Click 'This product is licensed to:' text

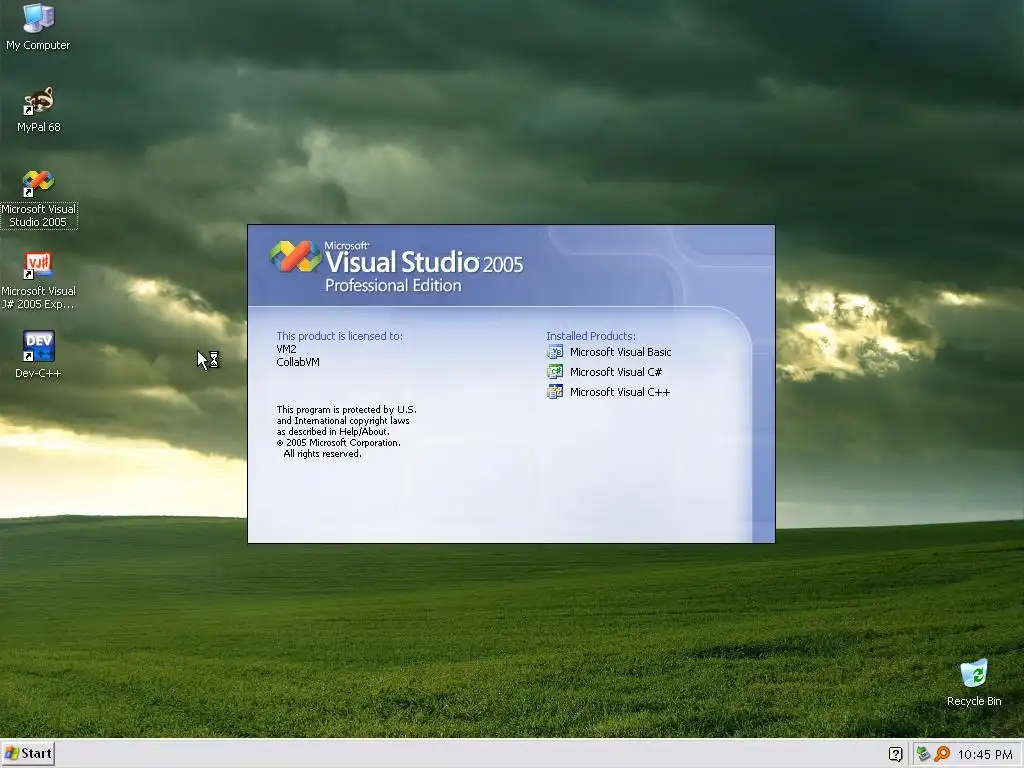[x=340, y=336]
